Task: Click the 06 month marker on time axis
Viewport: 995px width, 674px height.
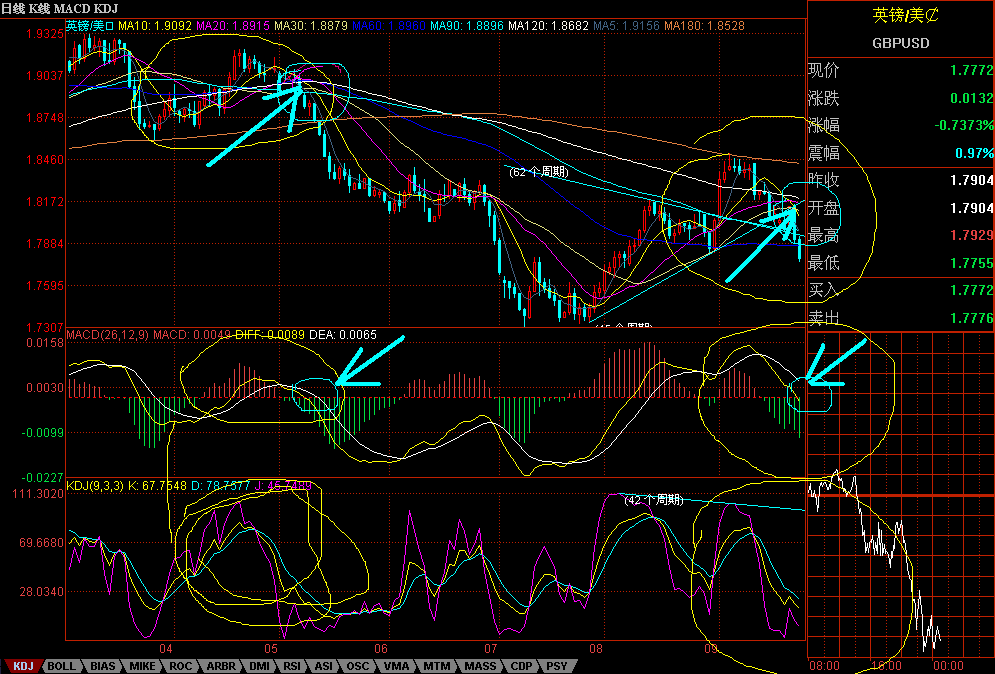Action: [381, 649]
